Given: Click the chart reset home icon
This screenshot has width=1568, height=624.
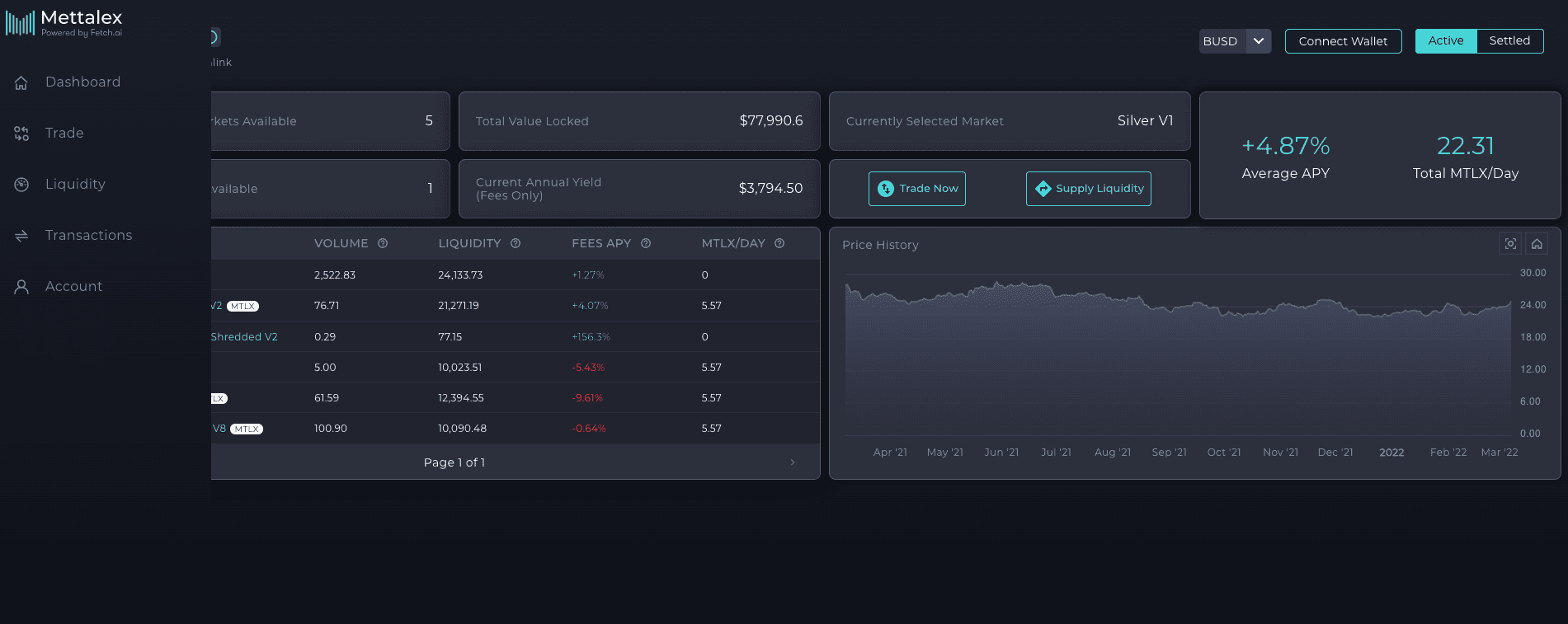Looking at the screenshot, I should 1537,244.
